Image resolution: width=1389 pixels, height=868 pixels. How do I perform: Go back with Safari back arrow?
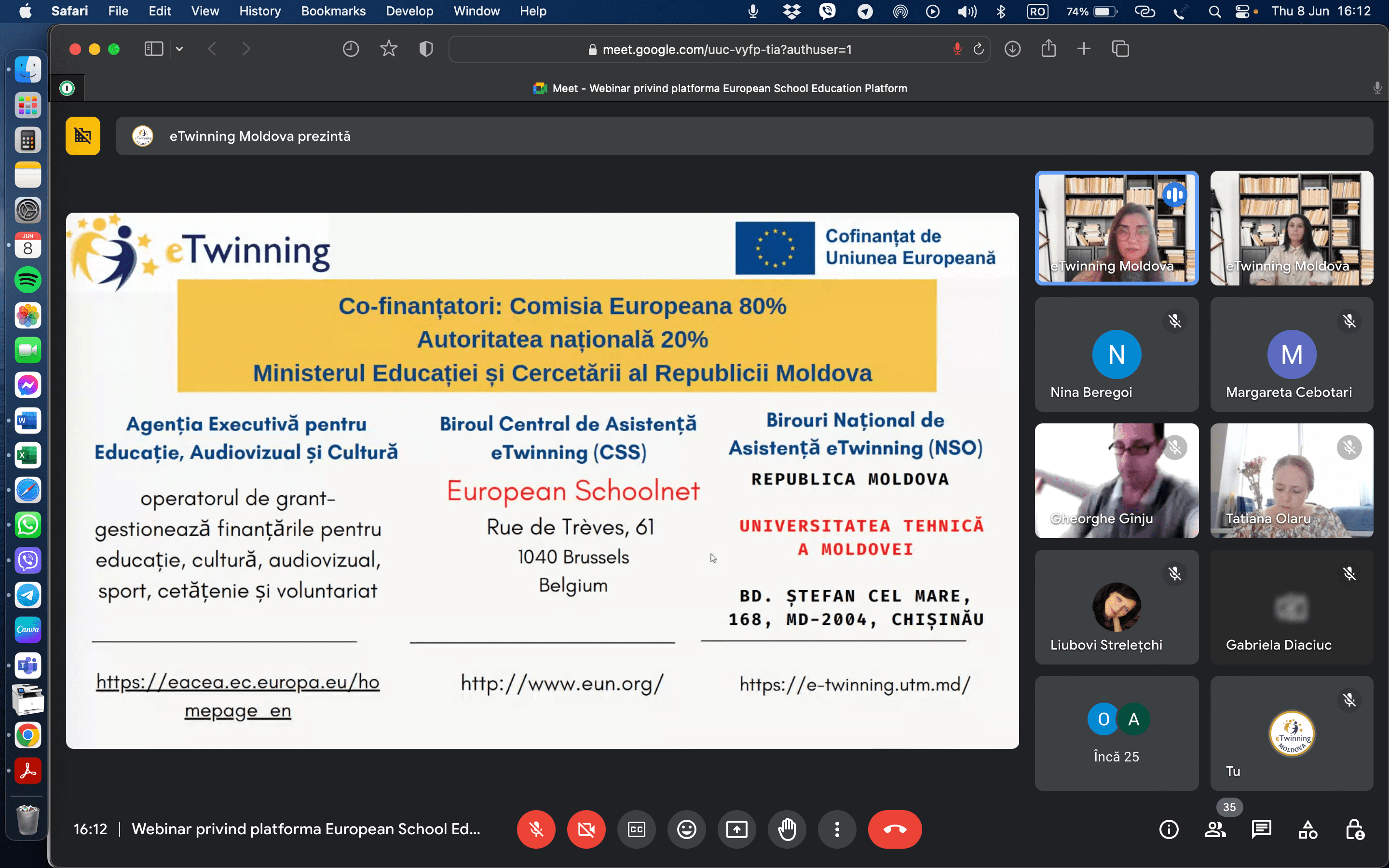tap(212, 49)
